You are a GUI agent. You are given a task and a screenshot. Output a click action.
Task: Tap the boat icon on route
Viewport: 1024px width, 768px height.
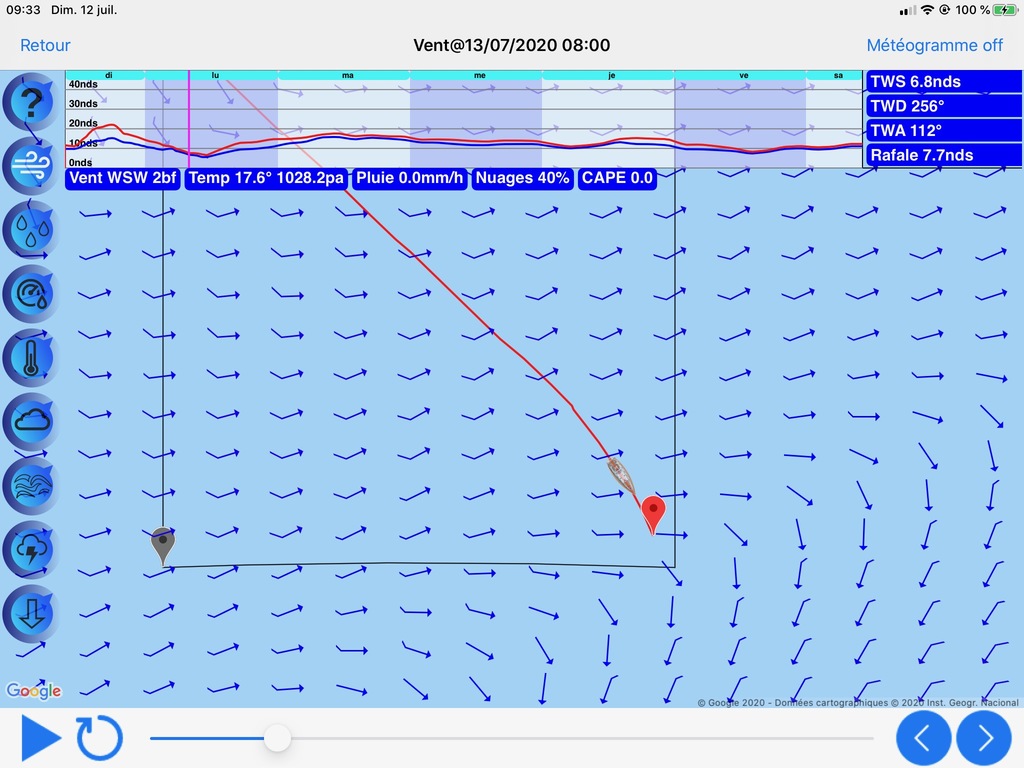pos(621,475)
